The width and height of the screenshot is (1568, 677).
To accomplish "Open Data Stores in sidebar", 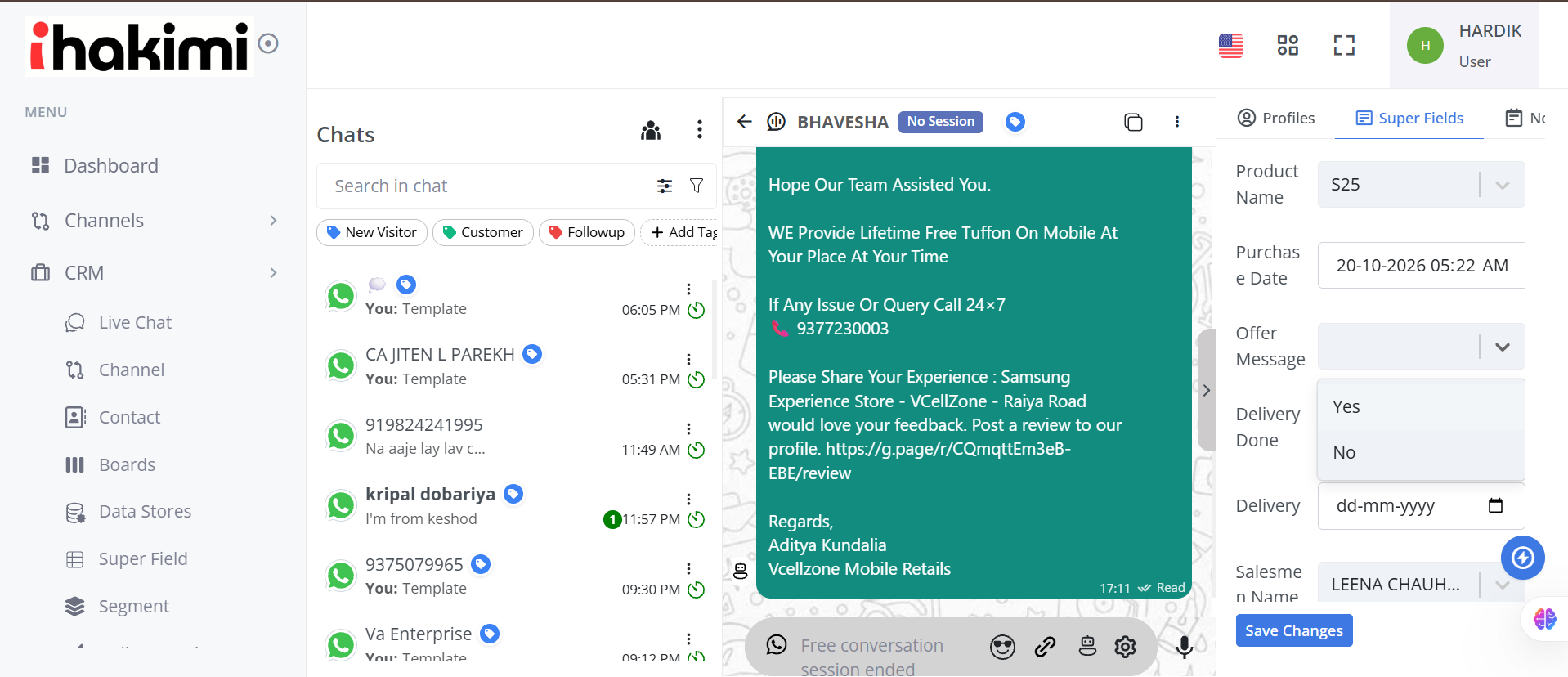I will [145, 512].
